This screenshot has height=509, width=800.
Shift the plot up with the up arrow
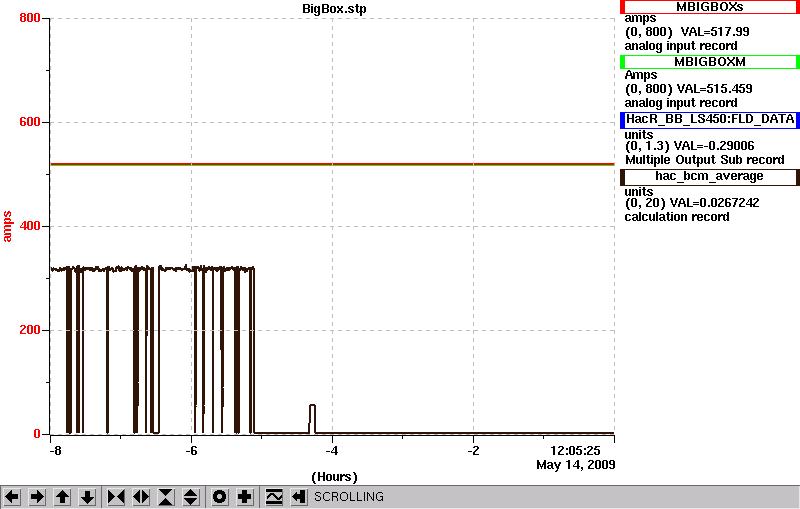pos(62,496)
